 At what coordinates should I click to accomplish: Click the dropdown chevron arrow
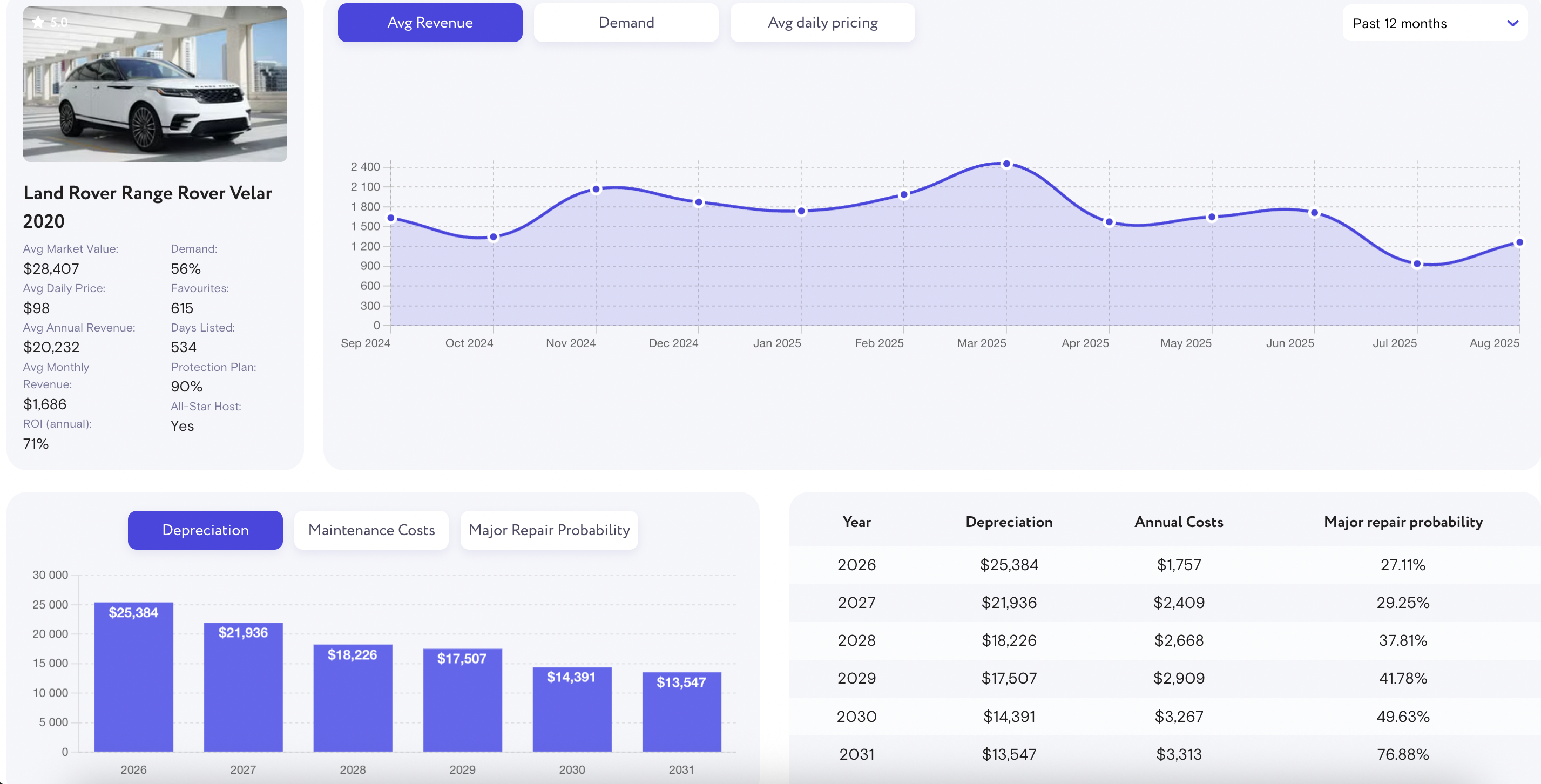pos(1512,23)
